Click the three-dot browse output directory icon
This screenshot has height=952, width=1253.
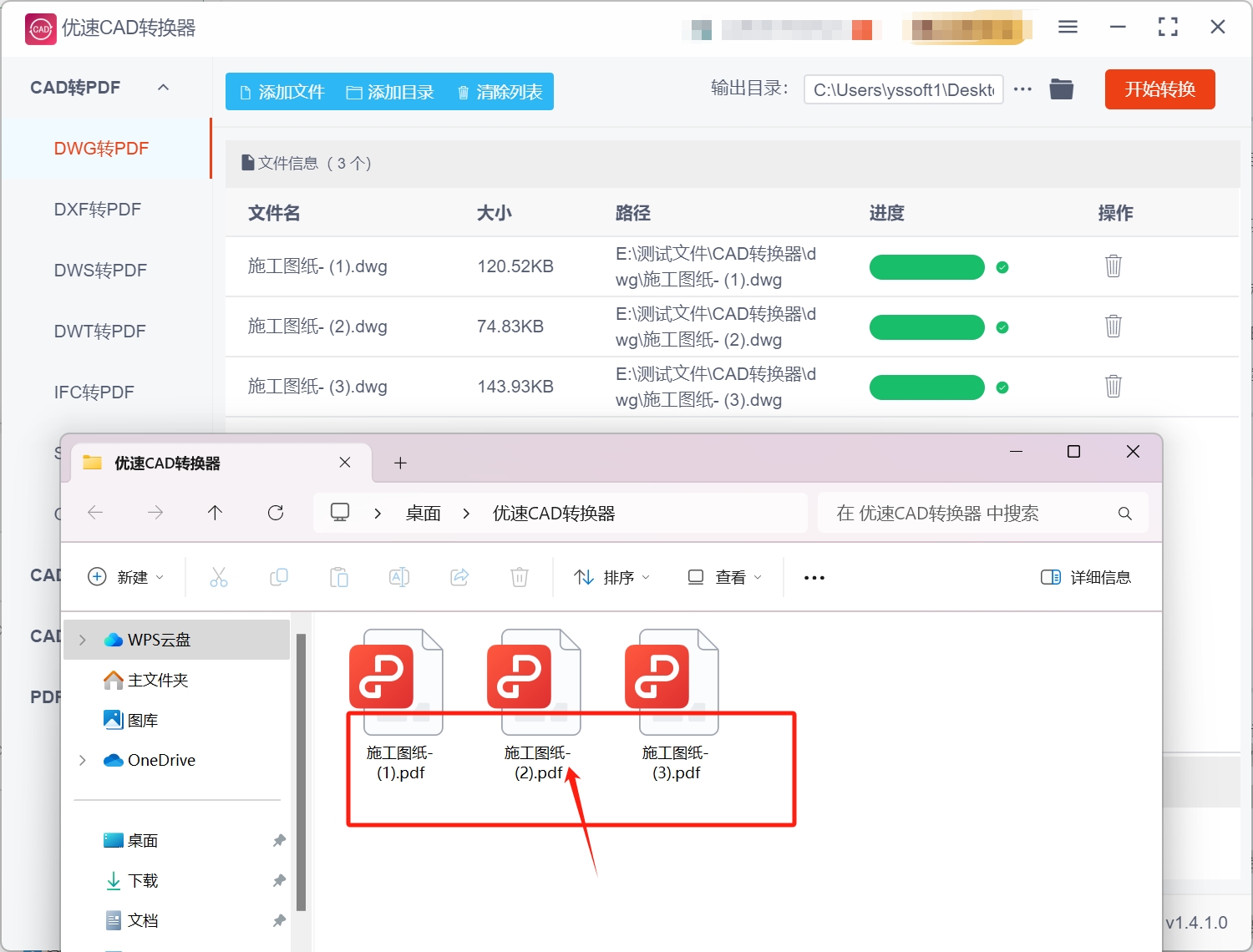tap(1022, 89)
